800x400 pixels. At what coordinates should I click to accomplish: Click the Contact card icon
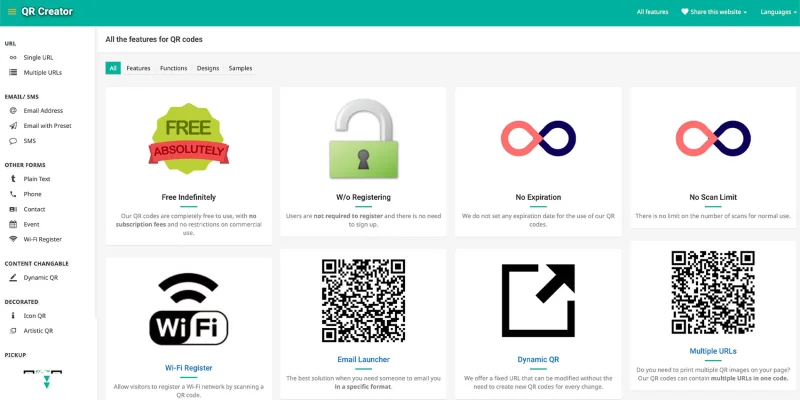point(13,209)
